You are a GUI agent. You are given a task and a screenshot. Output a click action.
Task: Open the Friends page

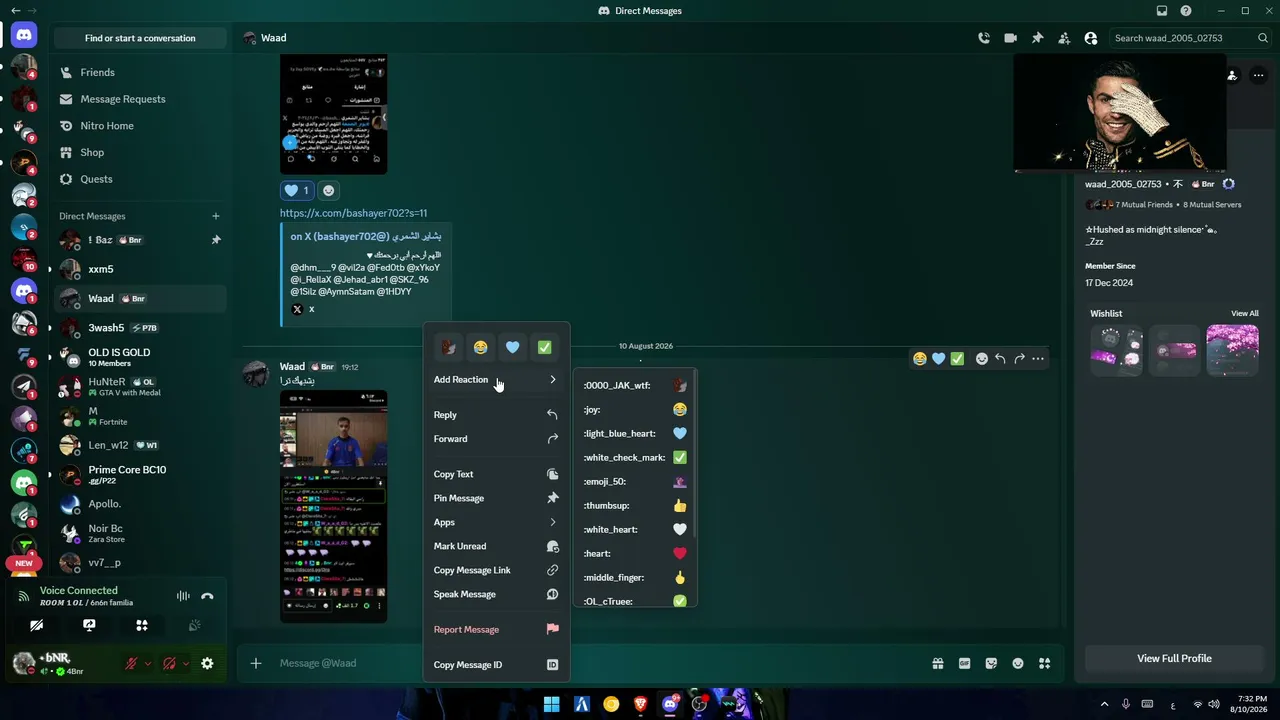pos(140,73)
